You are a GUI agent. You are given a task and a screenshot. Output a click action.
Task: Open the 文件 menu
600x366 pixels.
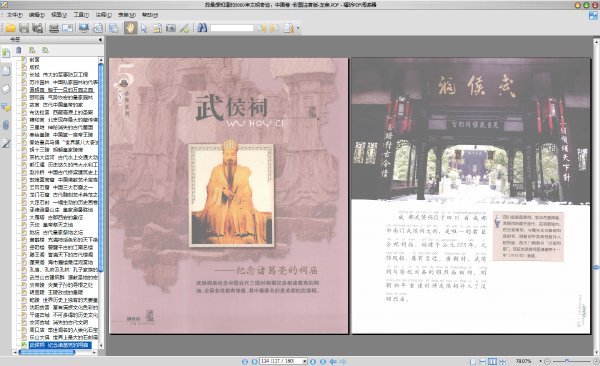tap(15, 15)
